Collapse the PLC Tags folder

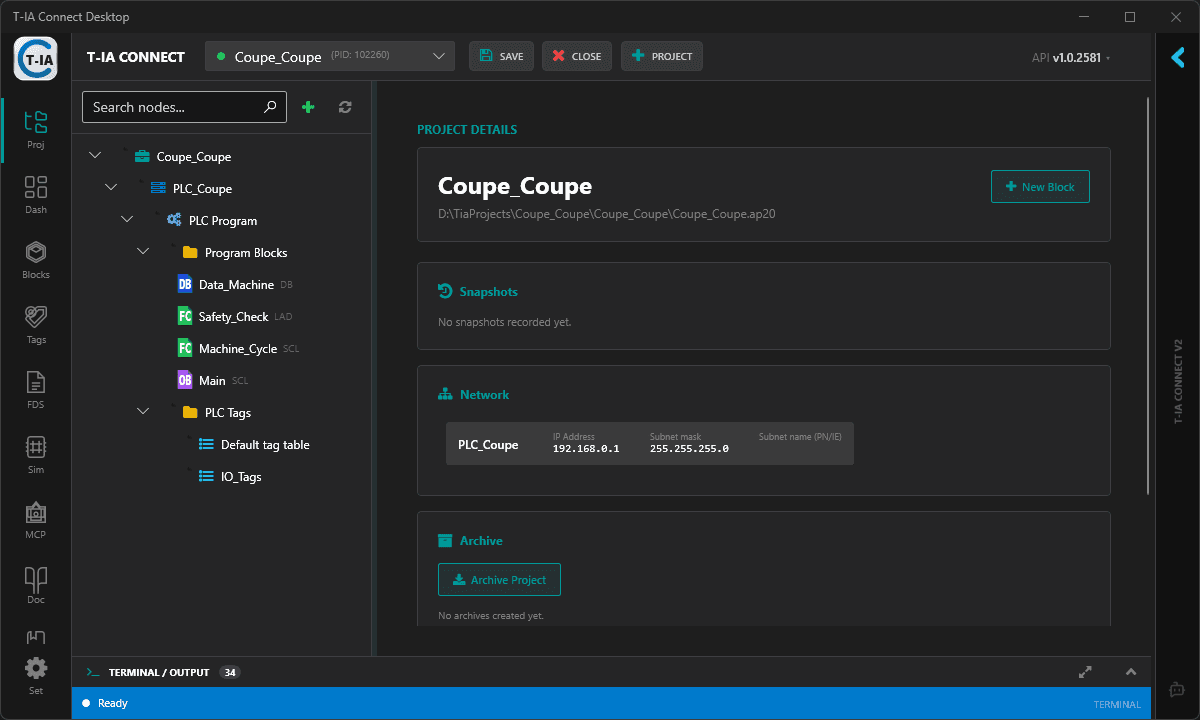(143, 412)
